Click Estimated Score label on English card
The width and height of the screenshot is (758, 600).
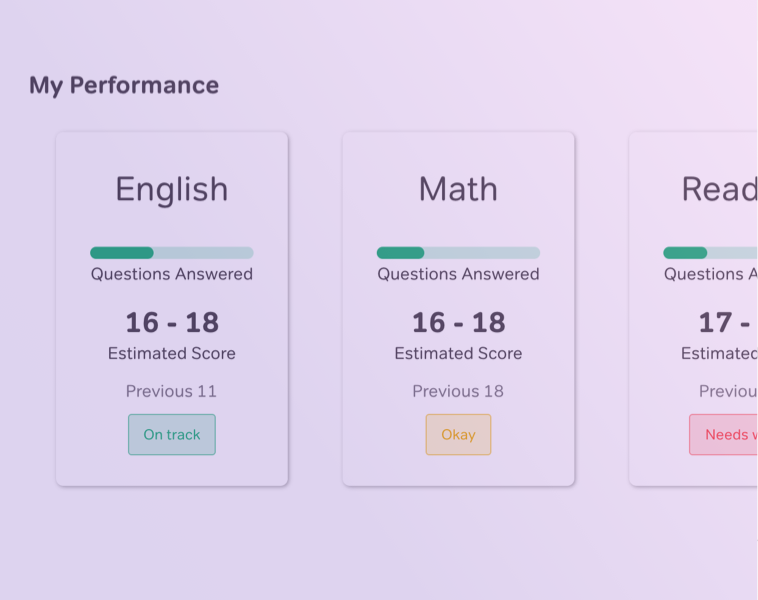click(x=172, y=353)
